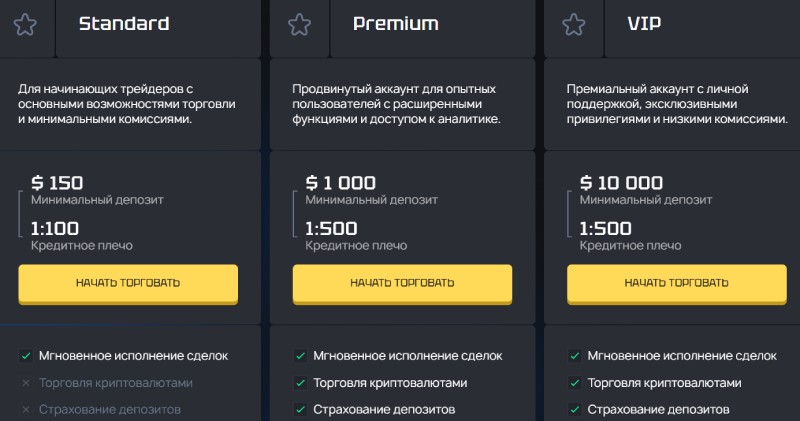Click the star icon beside VIP

coord(573,25)
